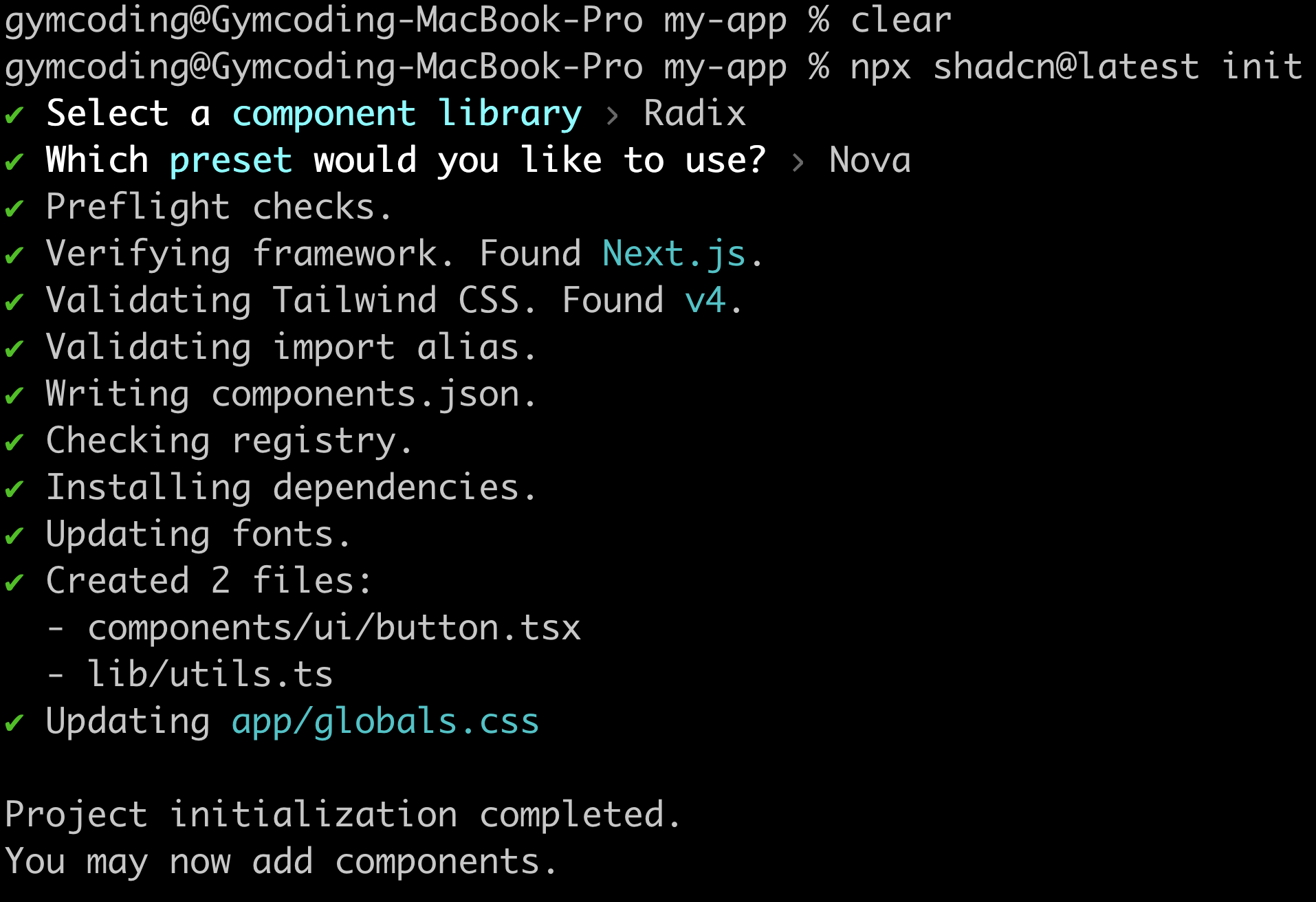Click the checkmark beside Validating Tailwind CSS
Image resolution: width=1316 pixels, height=902 pixels.
coord(14,302)
